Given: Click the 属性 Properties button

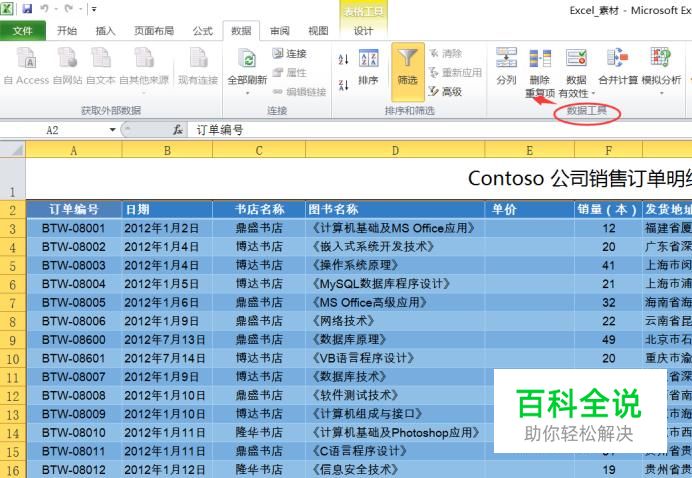Looking at the screenshot, I should (x=290, y=72).
